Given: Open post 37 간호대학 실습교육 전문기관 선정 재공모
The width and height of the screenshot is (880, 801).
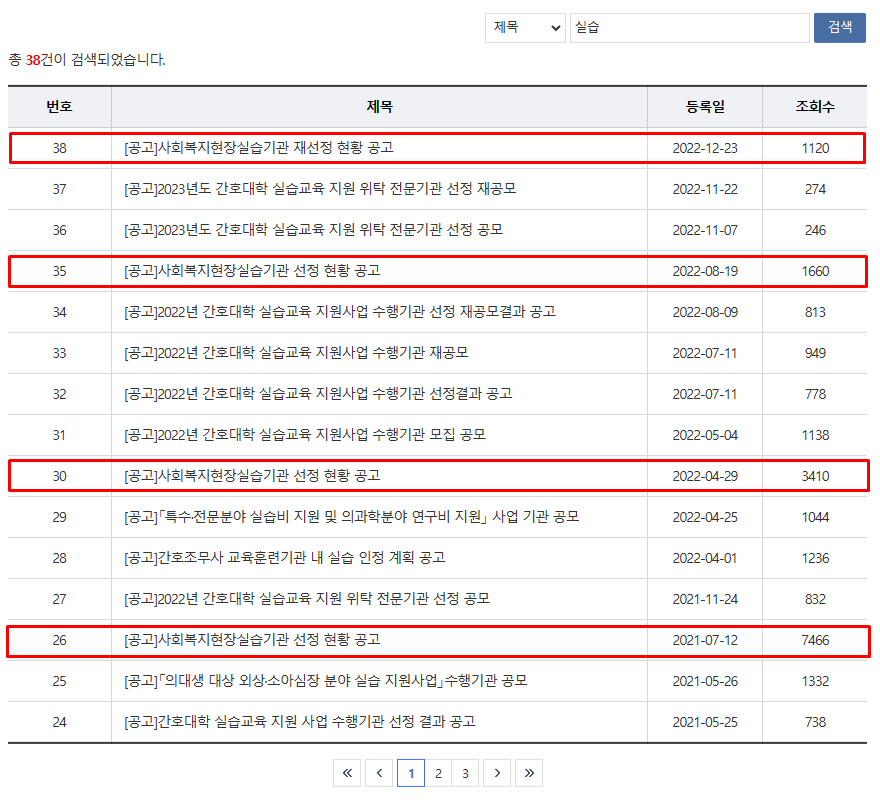Looking at the screenshot, I should pos(320,189).
